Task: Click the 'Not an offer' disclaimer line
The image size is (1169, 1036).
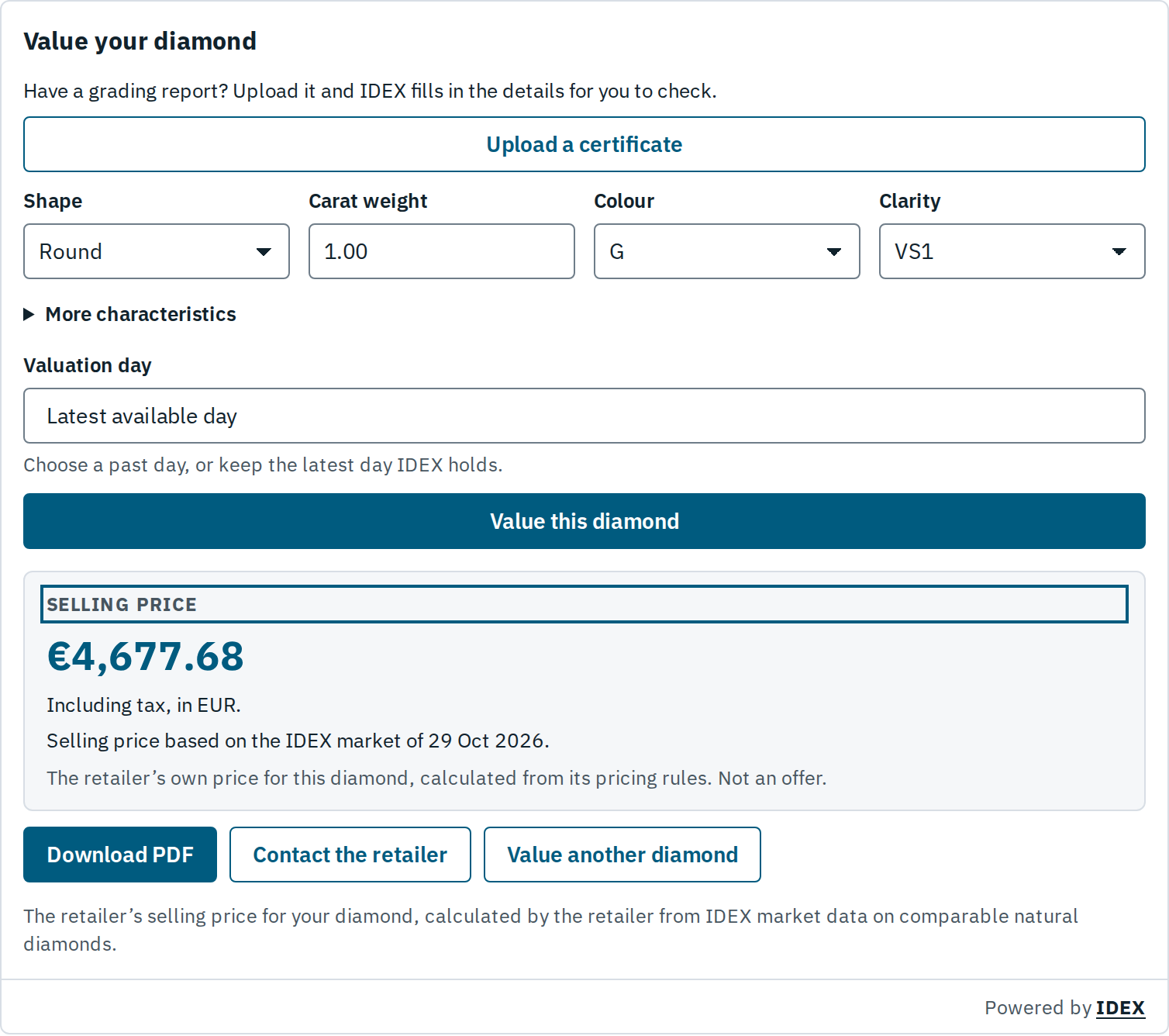Action: (x=436, y=778)
